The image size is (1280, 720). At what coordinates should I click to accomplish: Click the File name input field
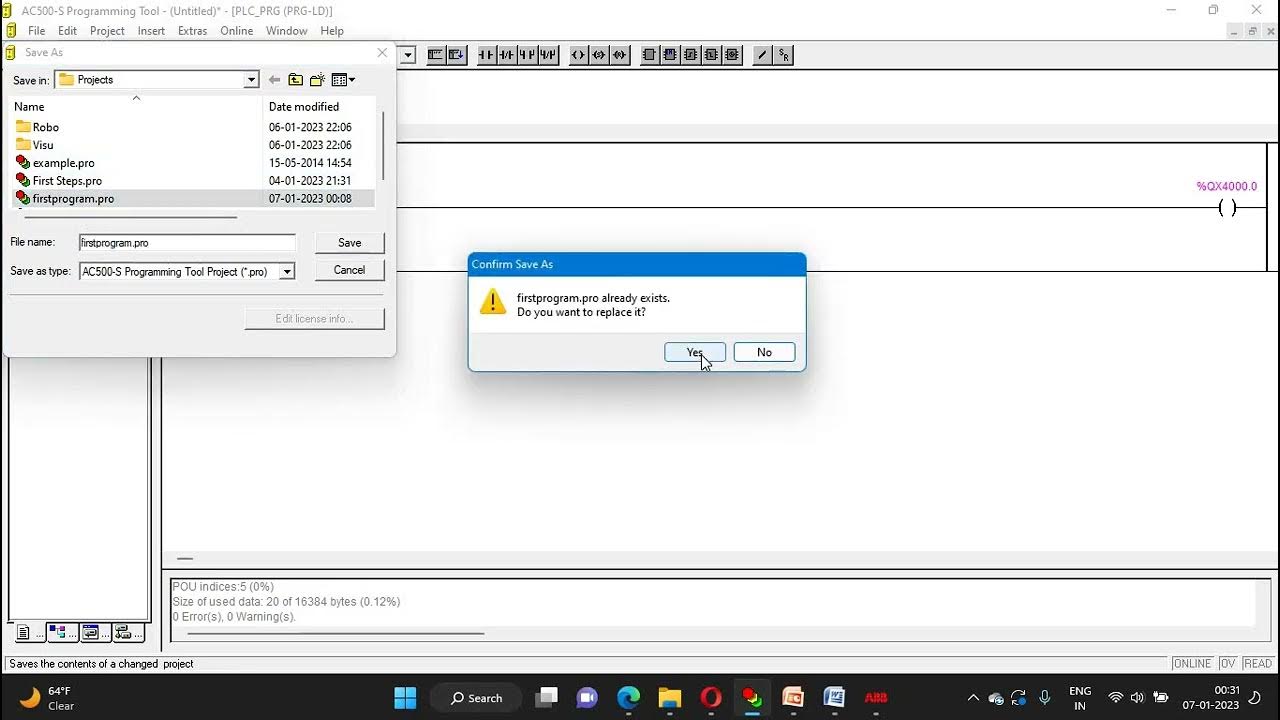click(187, 243)
